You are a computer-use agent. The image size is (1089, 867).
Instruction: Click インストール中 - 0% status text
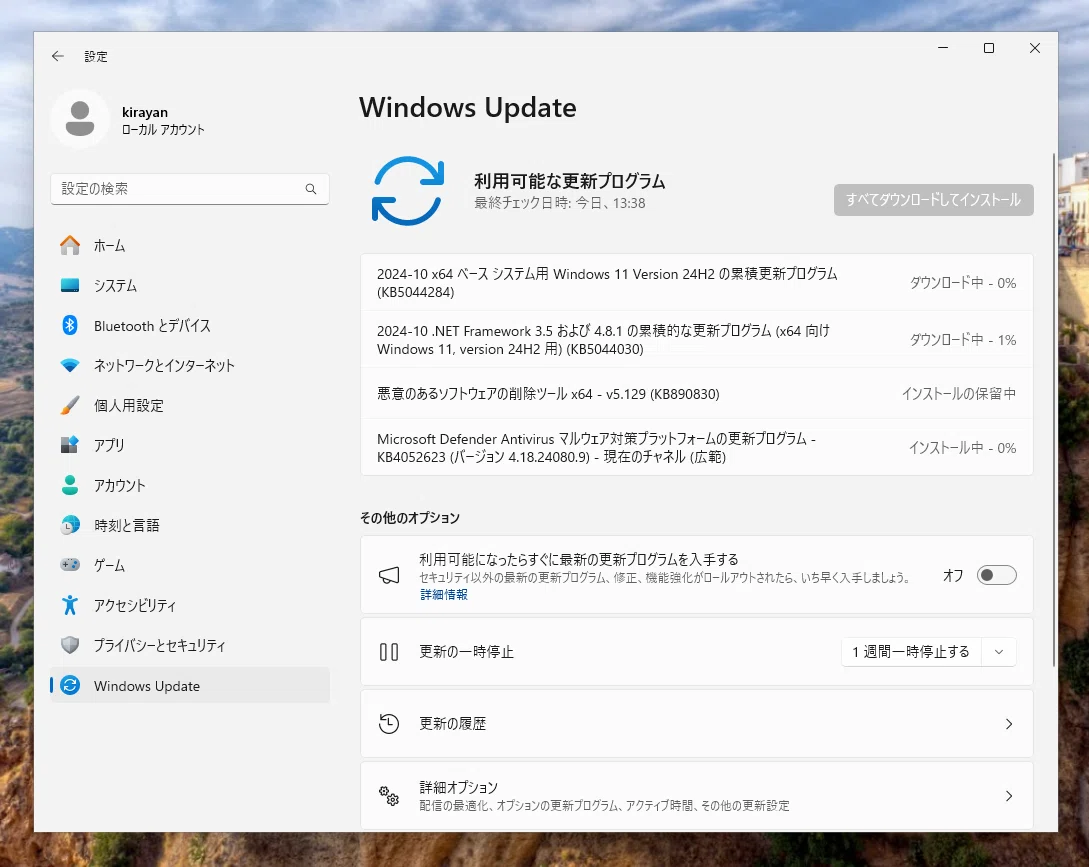963,448
